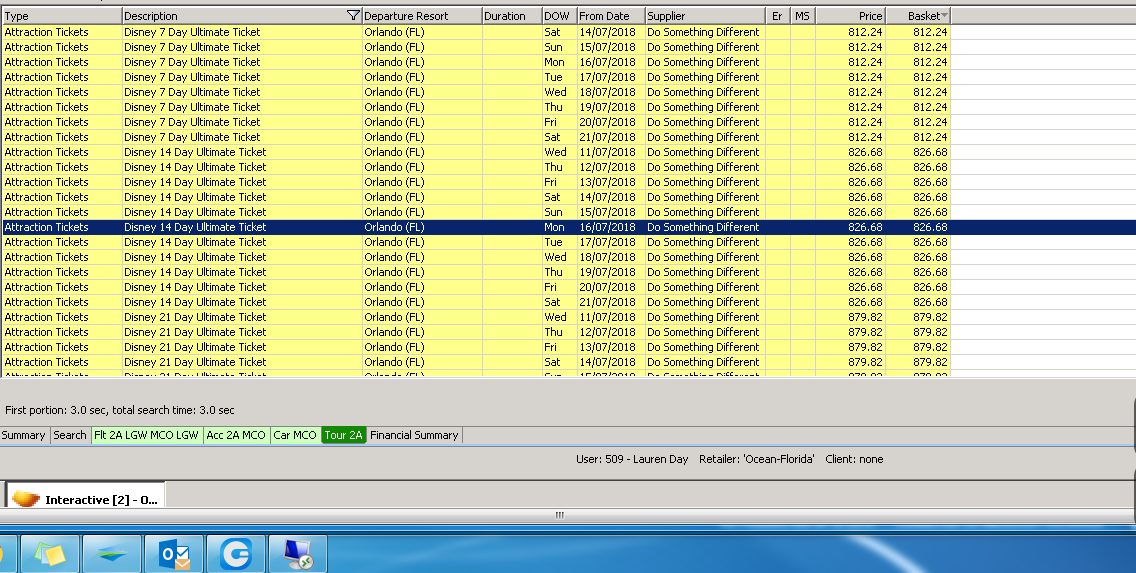Image resolution: width=1136 pixels, height=573 pixels.
Task: Sort by the From Date column header
Action: pos(611,16)
